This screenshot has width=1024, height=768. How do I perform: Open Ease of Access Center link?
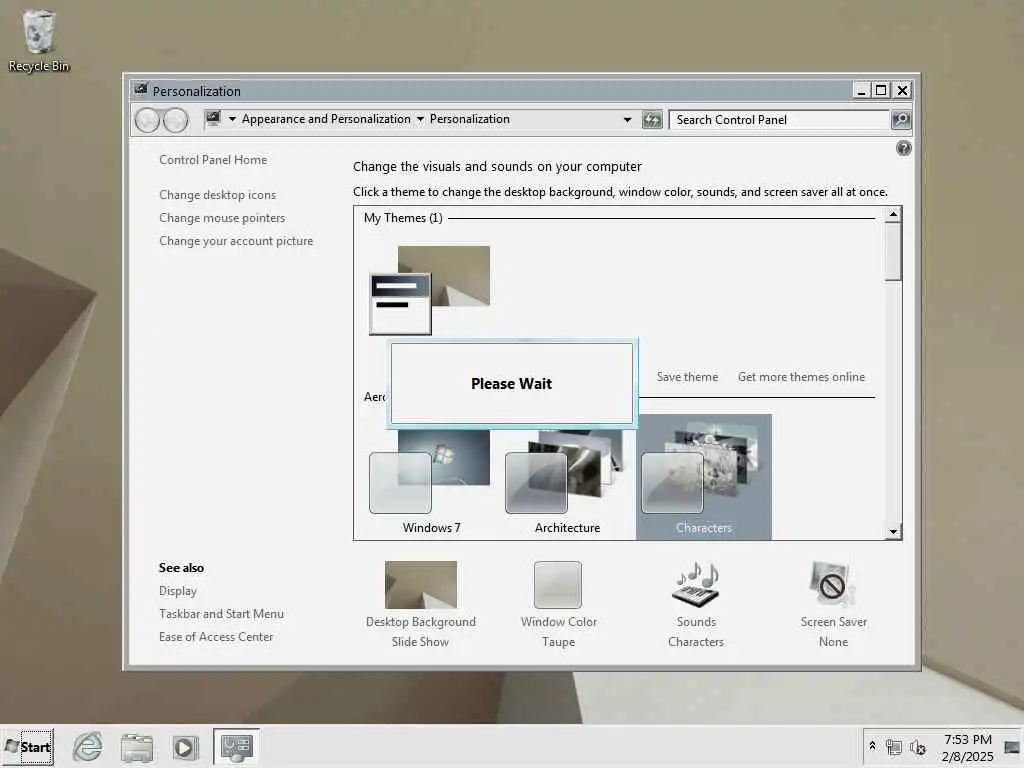coord(216,637)
